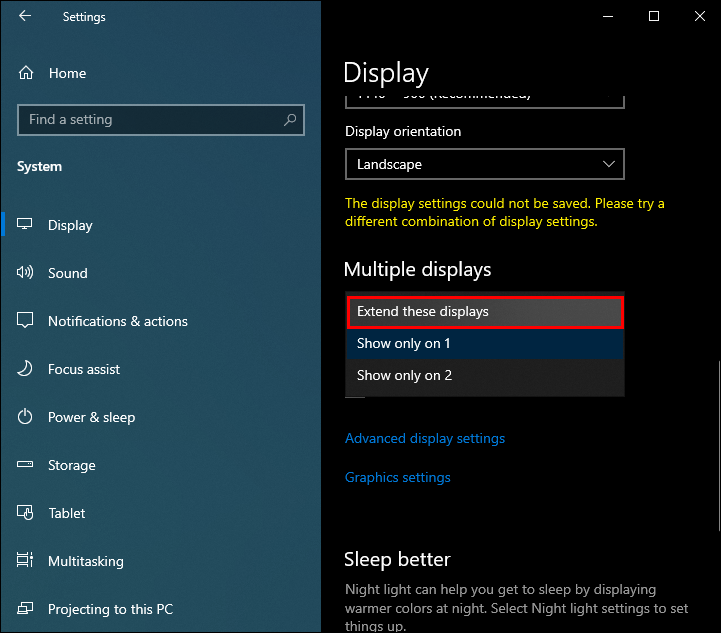Open the Power & sleep icon
Image resolution: width=721 pixels, height=633 pixels.
pos(25,416)
